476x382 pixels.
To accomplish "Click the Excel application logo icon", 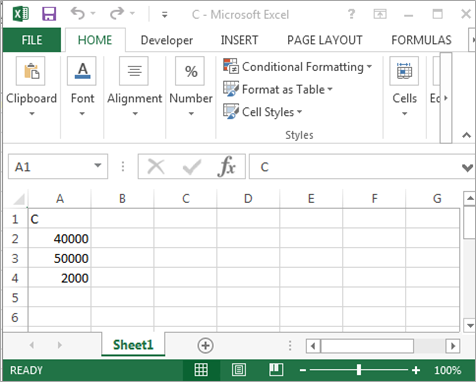I will [x=21, y=14].
